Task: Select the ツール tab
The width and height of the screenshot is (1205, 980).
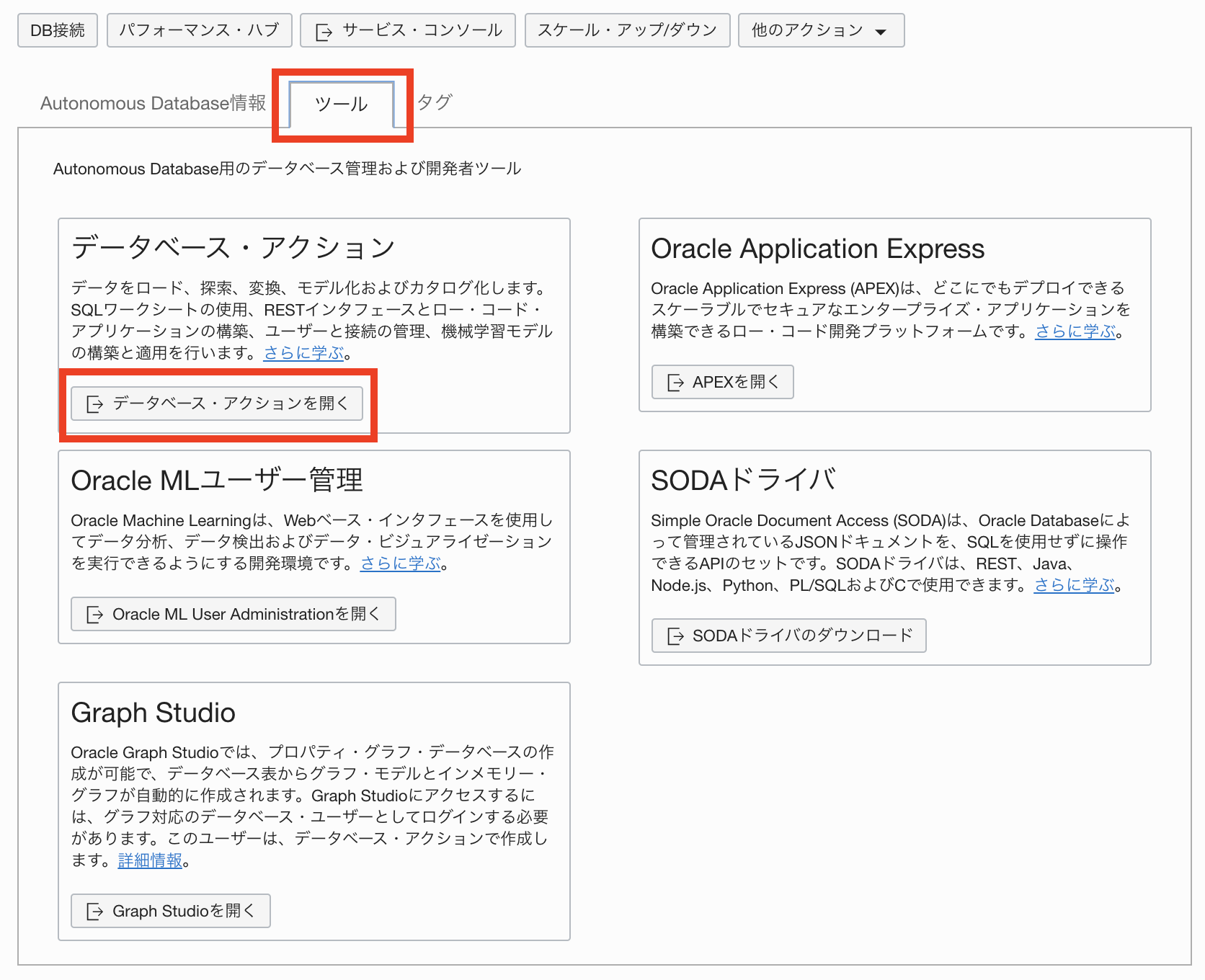Action: (x=342, y=104)
